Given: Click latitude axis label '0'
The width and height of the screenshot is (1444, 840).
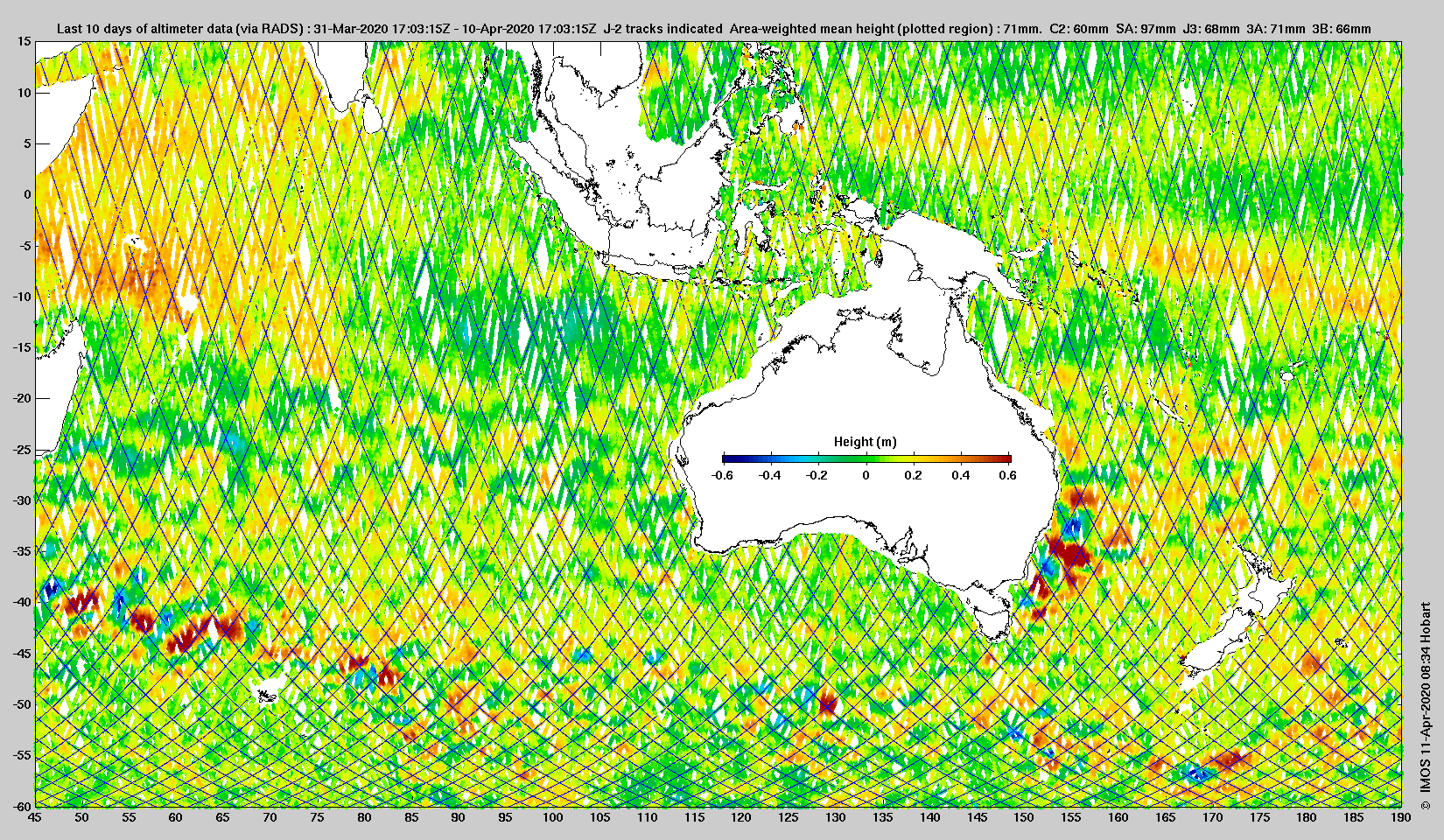Looking at the screenshot, I should [28, 194].
